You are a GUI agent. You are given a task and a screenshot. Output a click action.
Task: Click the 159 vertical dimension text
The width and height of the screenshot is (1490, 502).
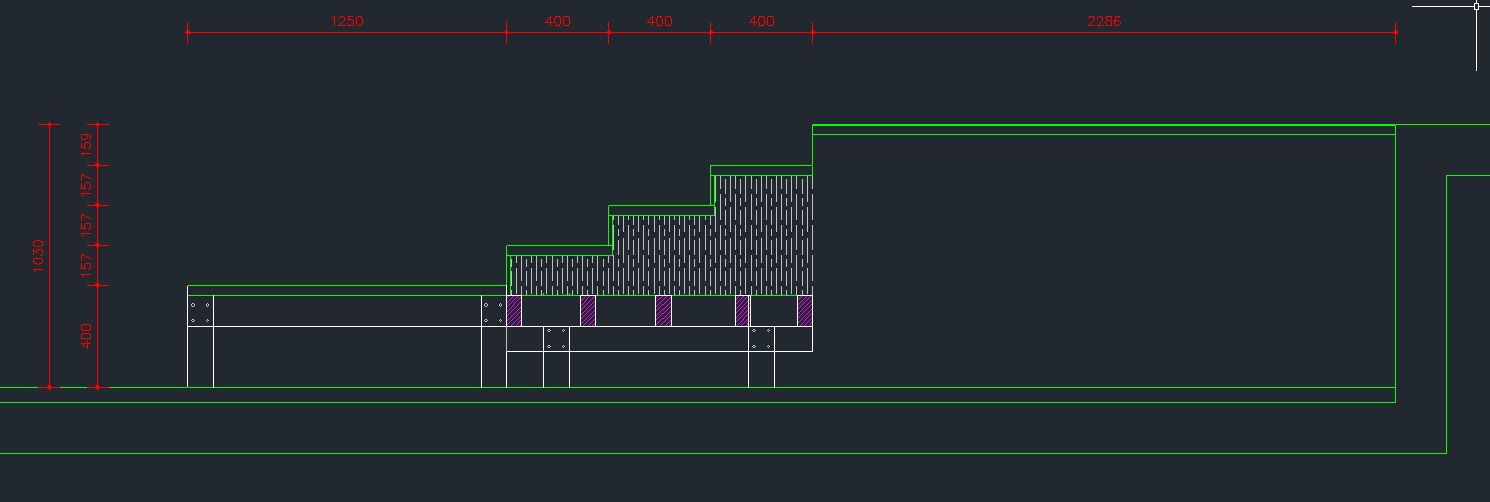[x=87, y=145]
